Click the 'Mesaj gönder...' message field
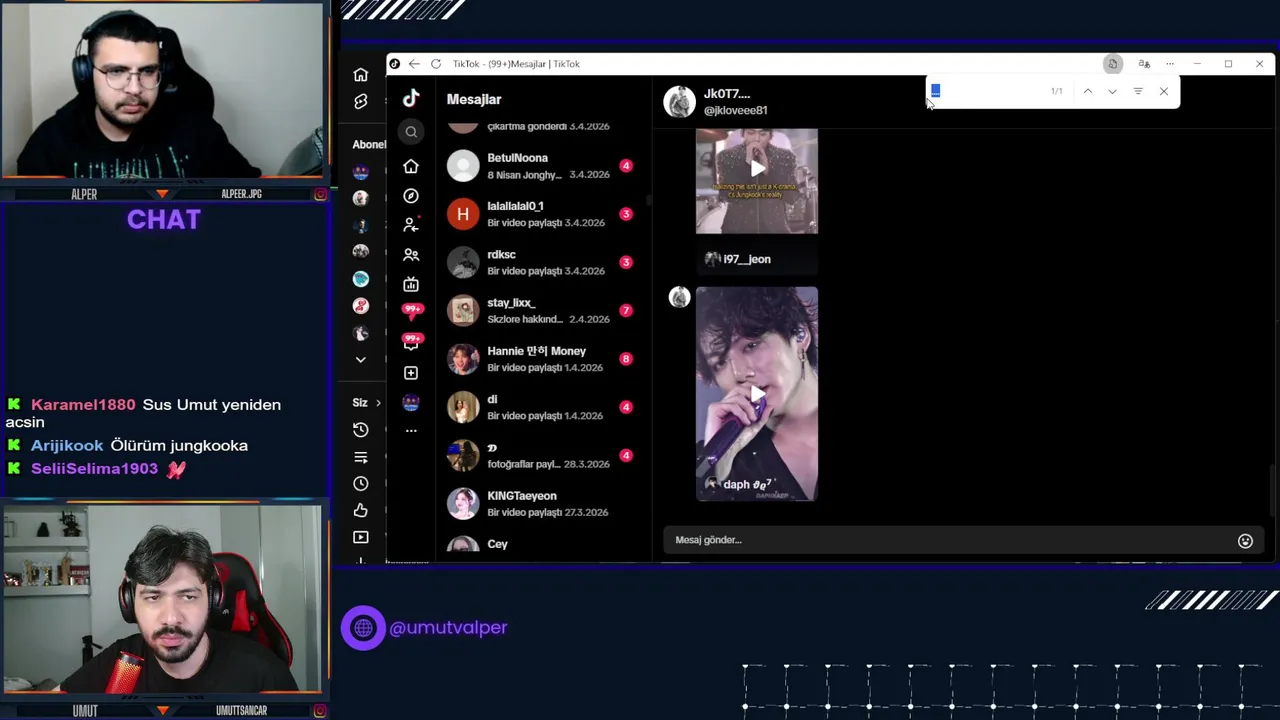The width and height of the screenshot is (1280, 720). pyautogui.click(x=950, y=541)
